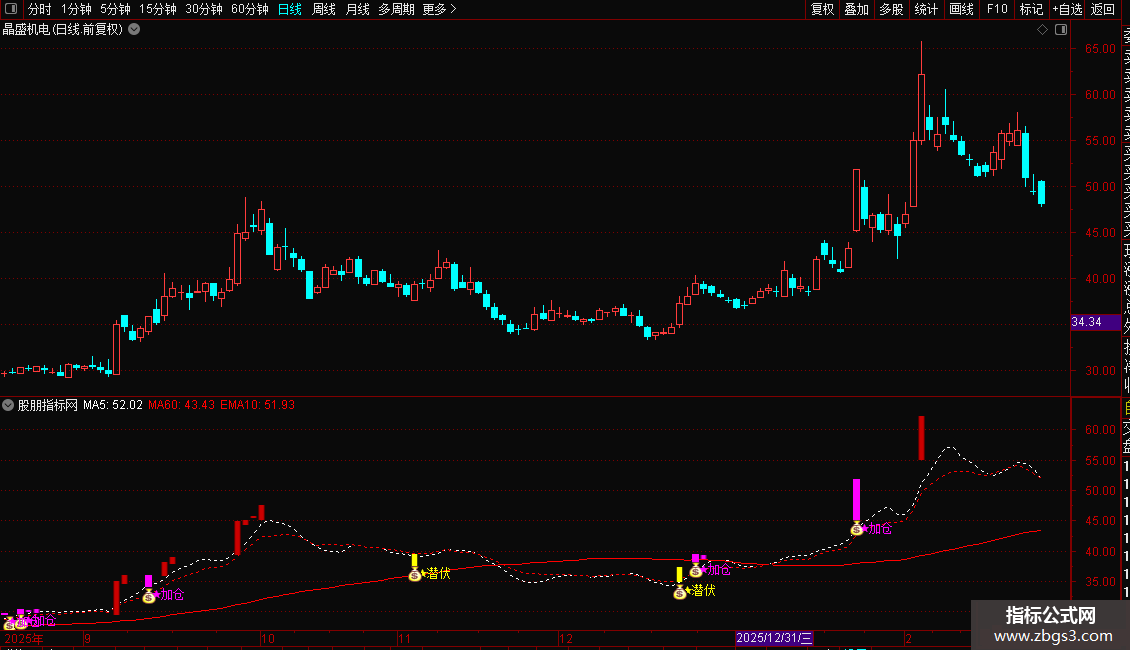The image size is (1130, 650).
Task: Click money bag icon beside January 加仓 signal
Action: point(856,529)
